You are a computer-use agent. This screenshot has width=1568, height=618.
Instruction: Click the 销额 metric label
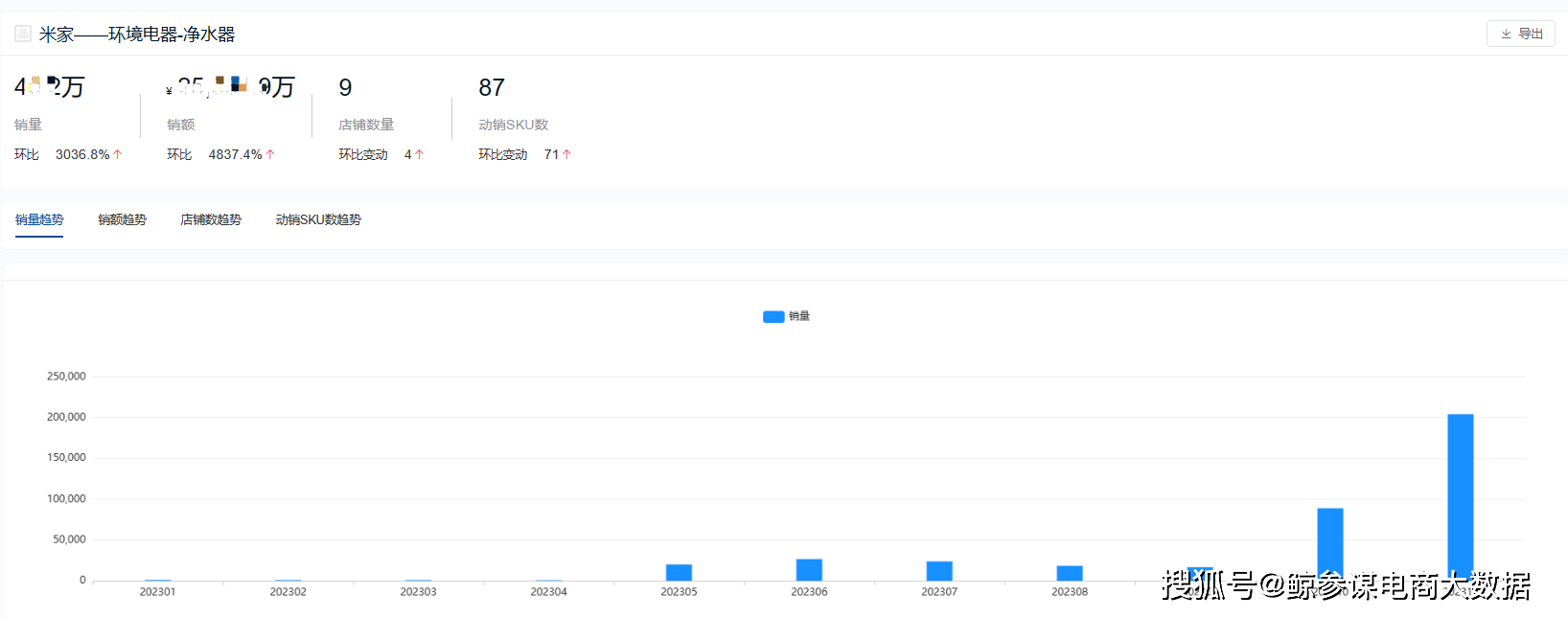pyautogui.click(x=180, y=125)
